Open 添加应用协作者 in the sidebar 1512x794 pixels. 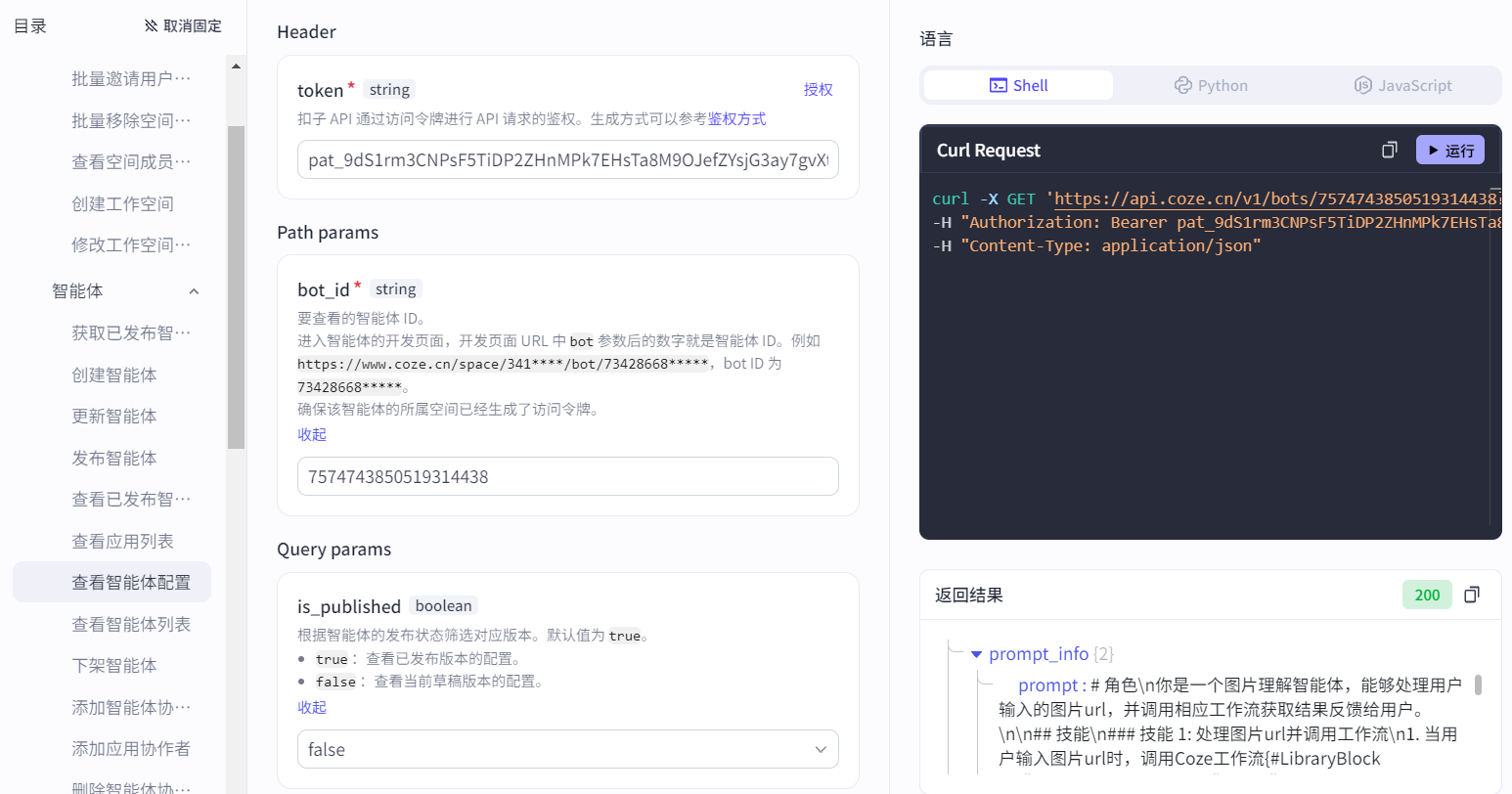tap(131, 748)
